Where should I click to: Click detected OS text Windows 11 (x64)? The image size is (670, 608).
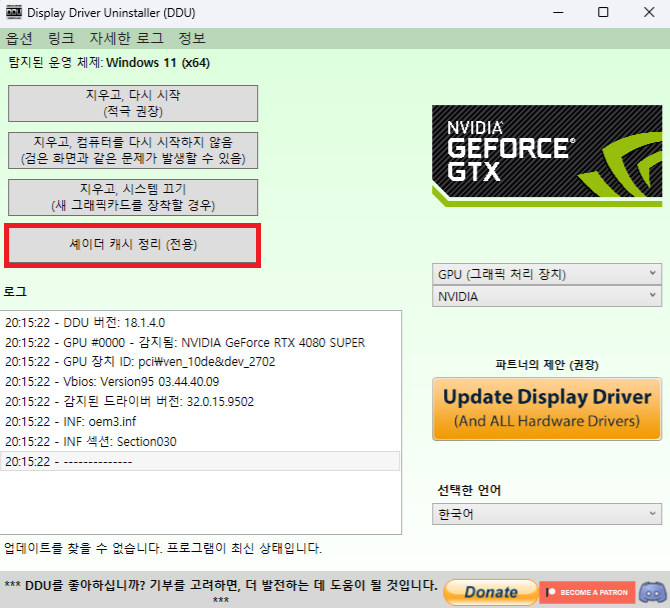[158, 63]
